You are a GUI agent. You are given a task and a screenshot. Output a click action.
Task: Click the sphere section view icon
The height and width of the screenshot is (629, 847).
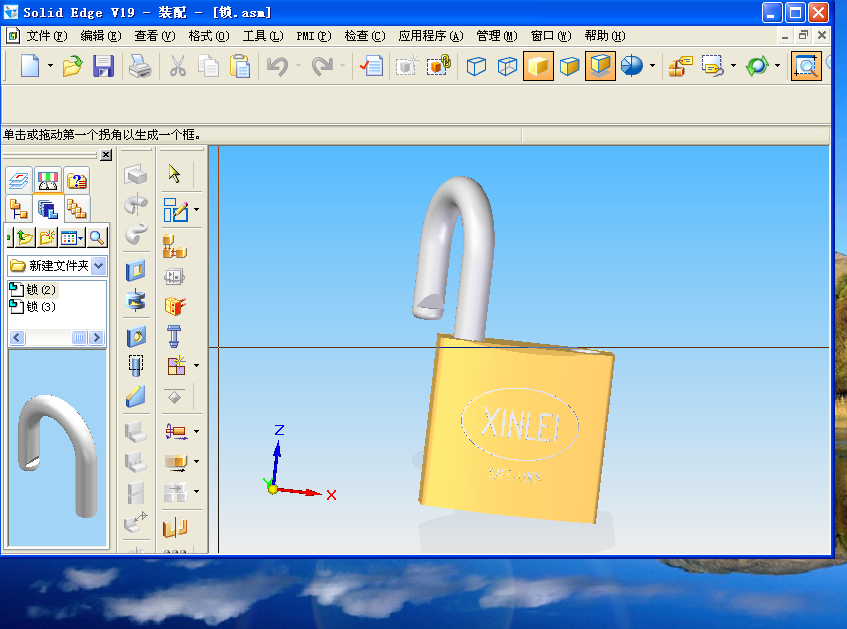point(631,66)
